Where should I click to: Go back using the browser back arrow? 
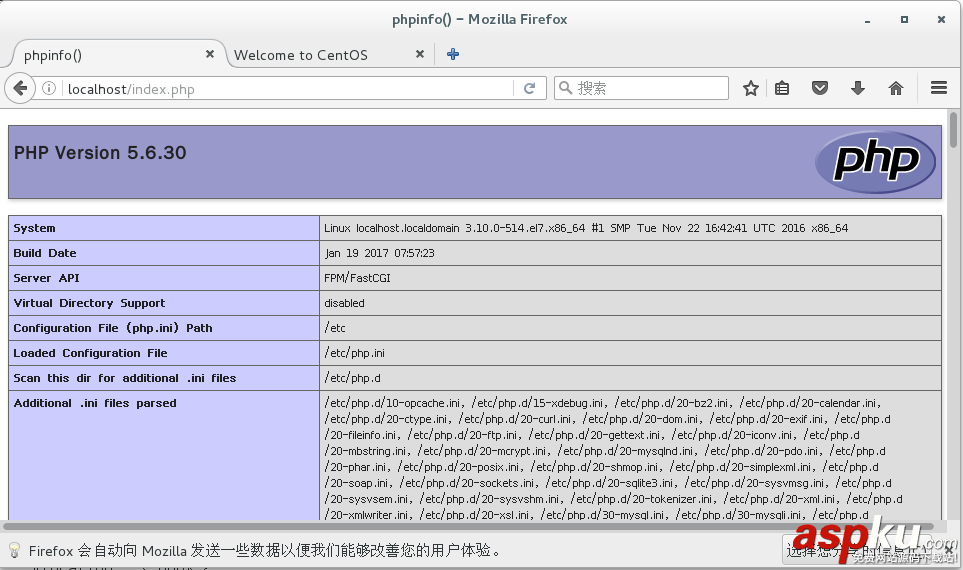pos(20,88)
